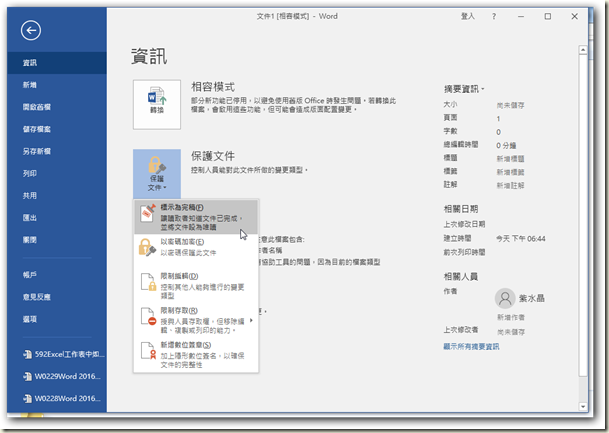The image size is (609, 433).
Task: Open the 開啟舊檔 tab
Action: [x=57, y=107]
